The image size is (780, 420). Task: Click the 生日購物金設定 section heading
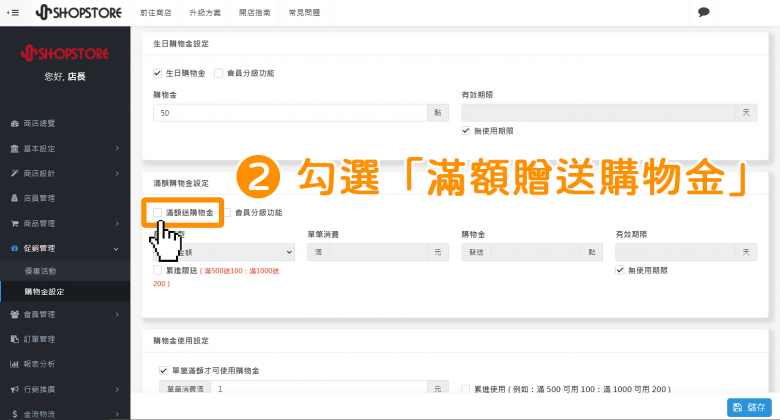coord(181,44)
